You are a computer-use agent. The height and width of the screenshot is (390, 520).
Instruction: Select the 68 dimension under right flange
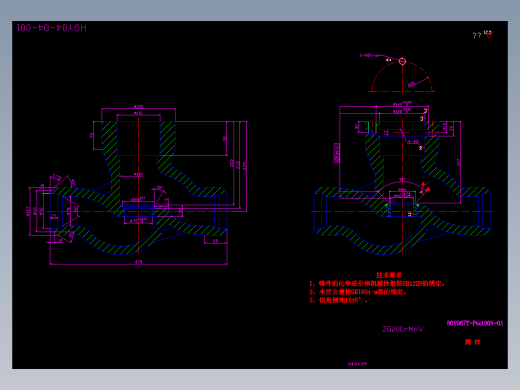[x=215, y=241]
